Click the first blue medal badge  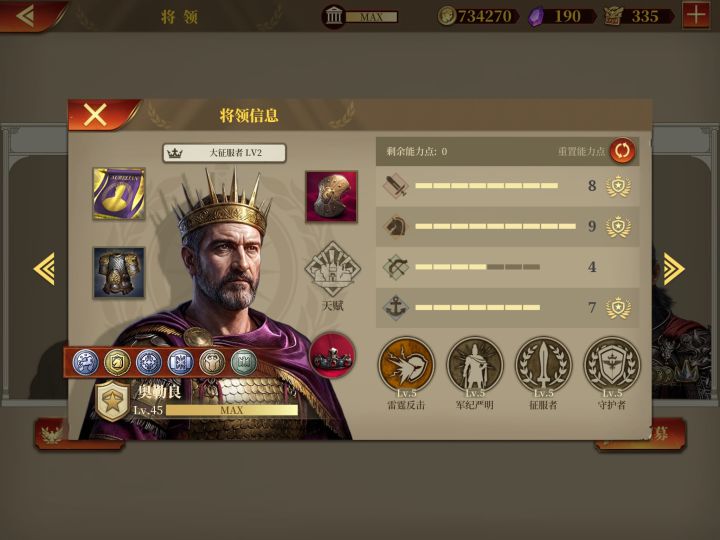(x=85, y=362)
